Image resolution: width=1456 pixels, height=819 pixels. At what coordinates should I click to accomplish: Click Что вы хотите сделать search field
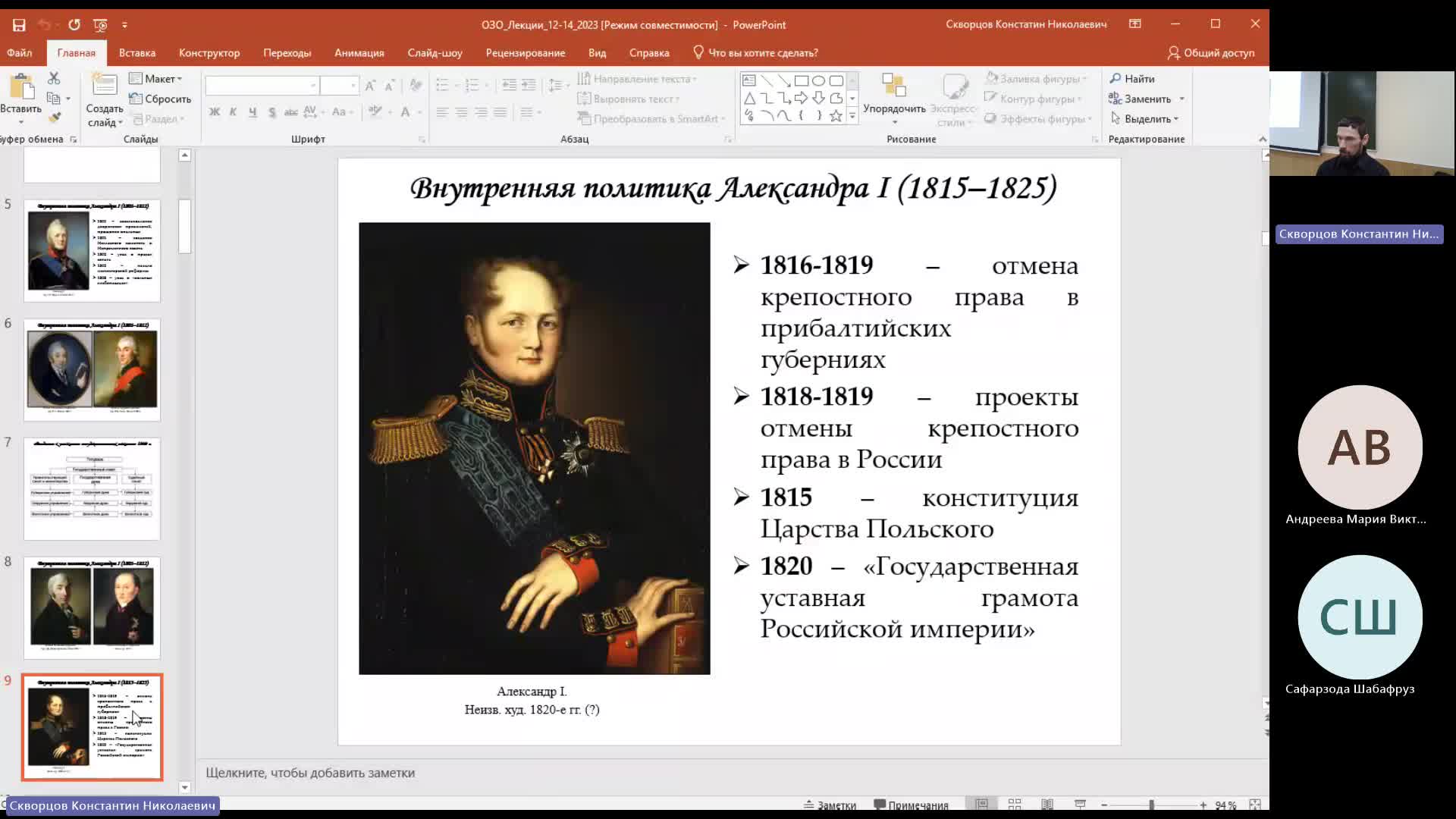click(x=756, y=53)
